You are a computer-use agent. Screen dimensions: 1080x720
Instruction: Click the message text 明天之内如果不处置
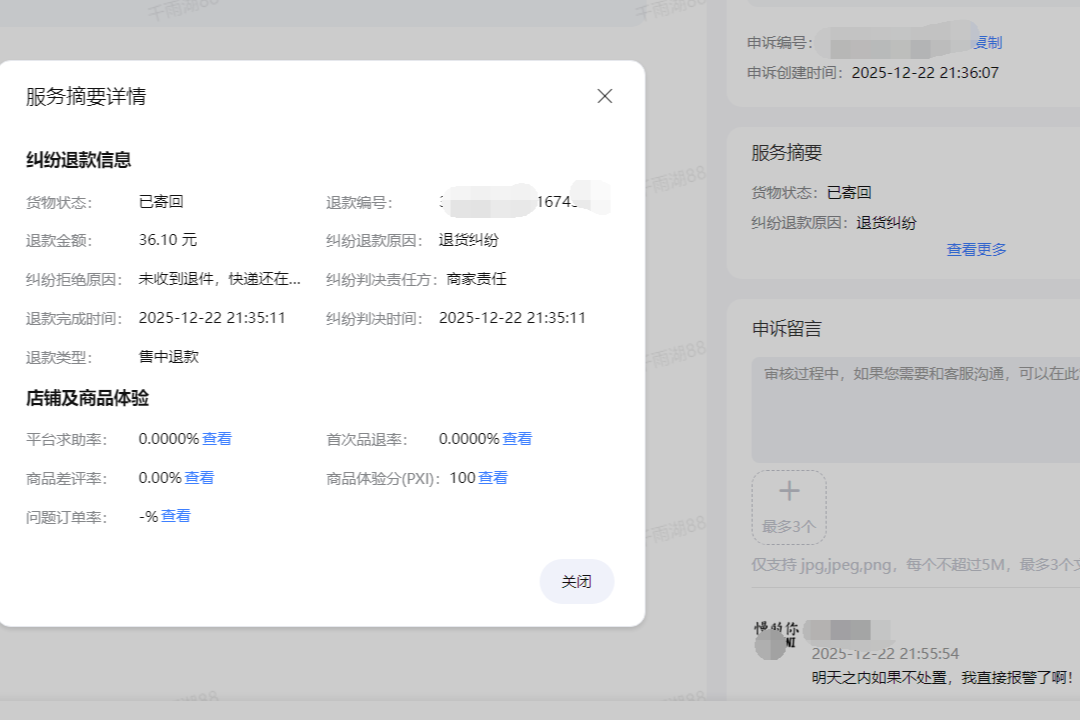pos(940,678)
